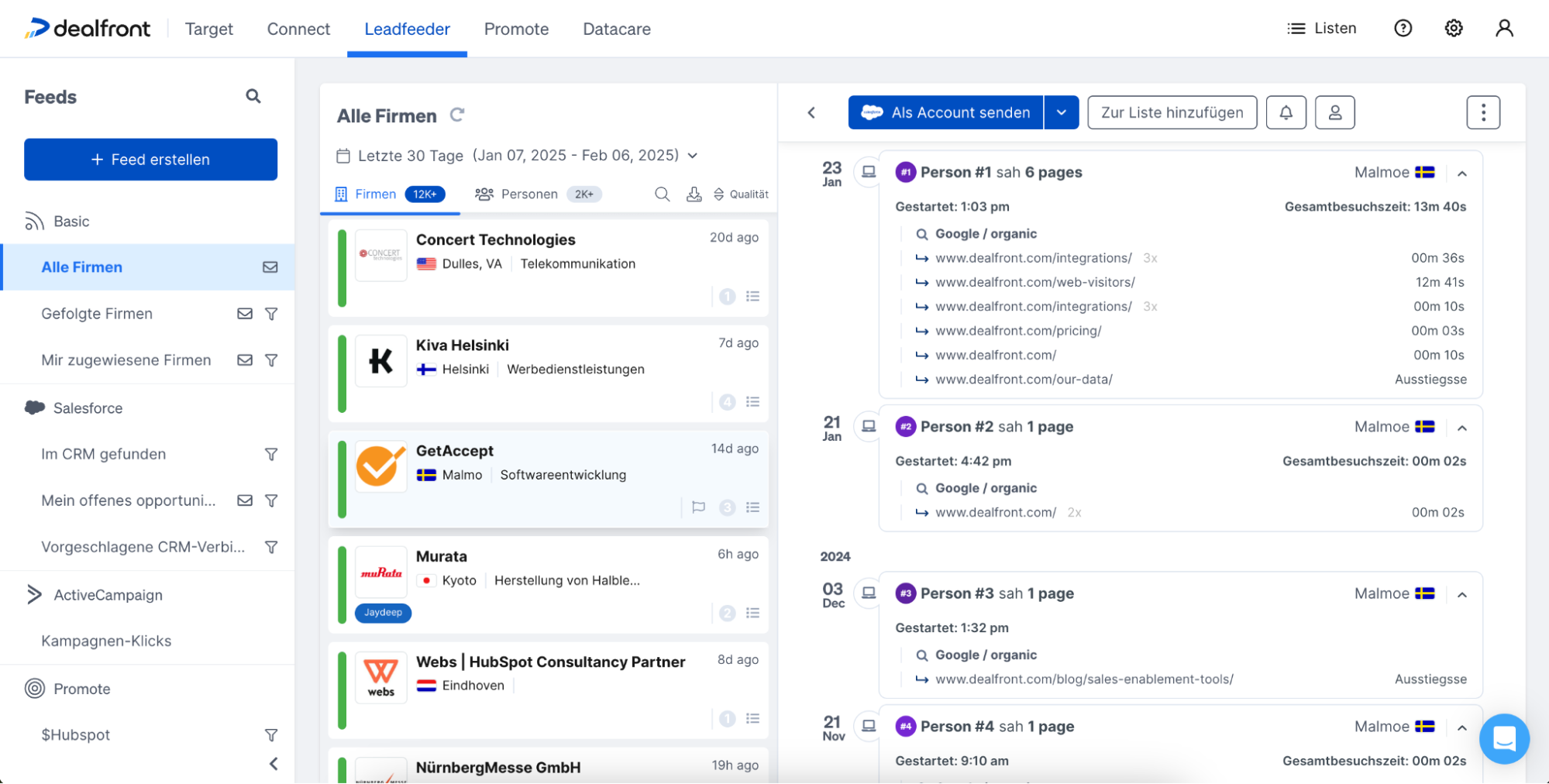Switch to the Personen tab
This screenshot has width=1549, height=784.
(539, 194)
